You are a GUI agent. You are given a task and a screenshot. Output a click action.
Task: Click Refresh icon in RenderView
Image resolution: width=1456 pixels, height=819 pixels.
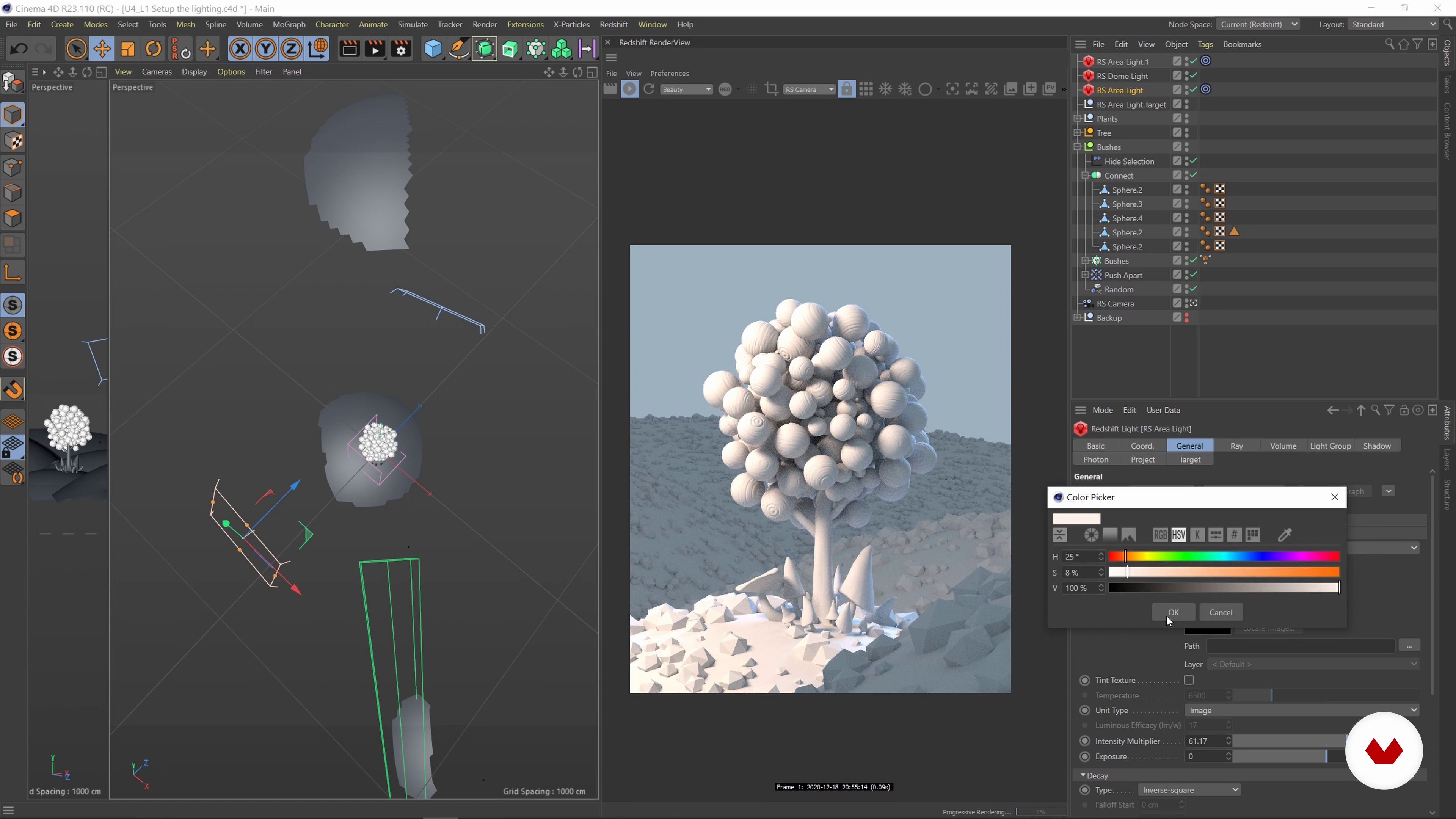649,89
